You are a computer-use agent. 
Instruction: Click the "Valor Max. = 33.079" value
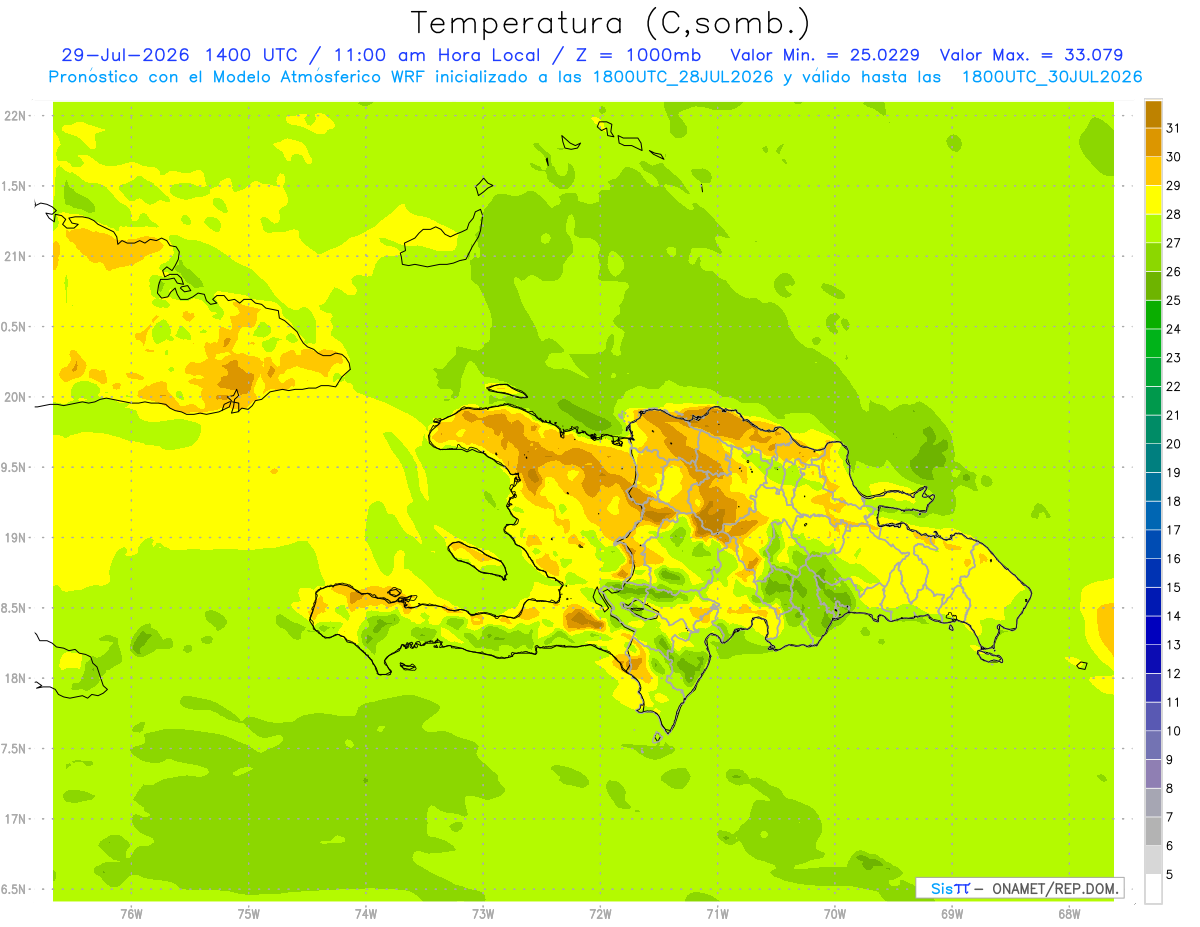click(x=1031, y=55)
